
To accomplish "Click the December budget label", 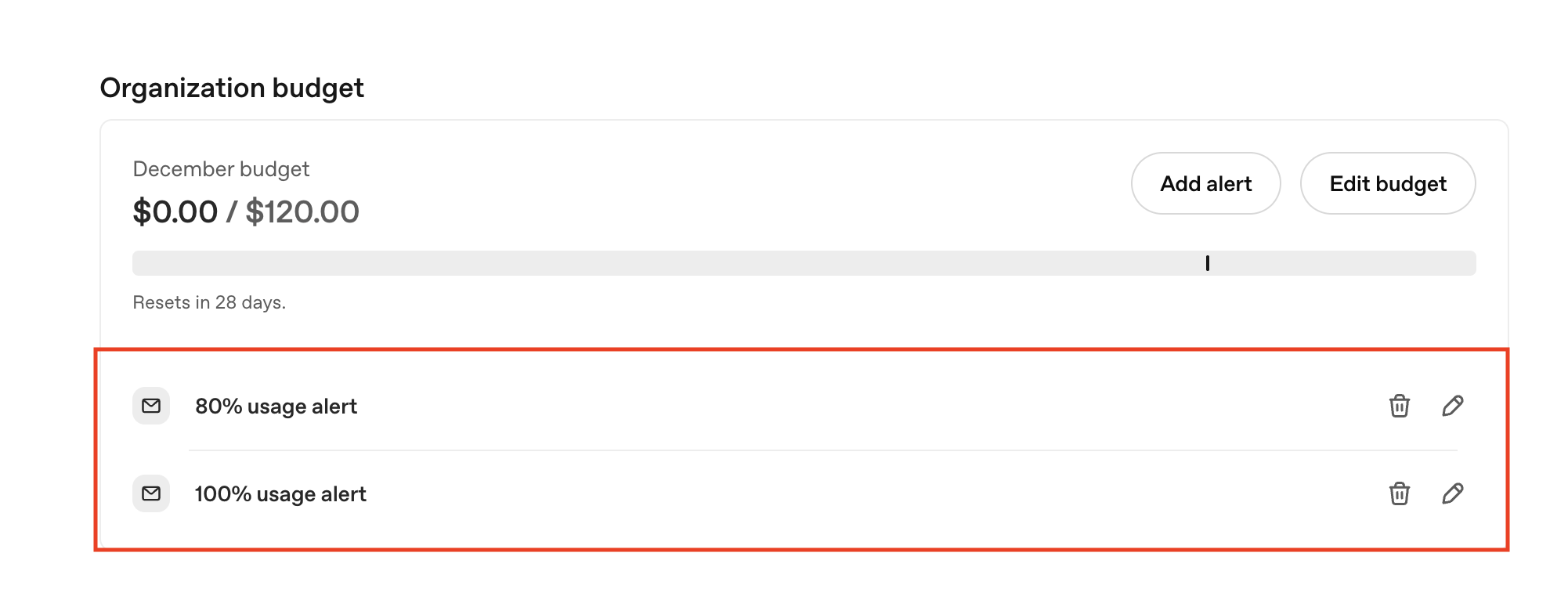I will (x=221, y=169).
